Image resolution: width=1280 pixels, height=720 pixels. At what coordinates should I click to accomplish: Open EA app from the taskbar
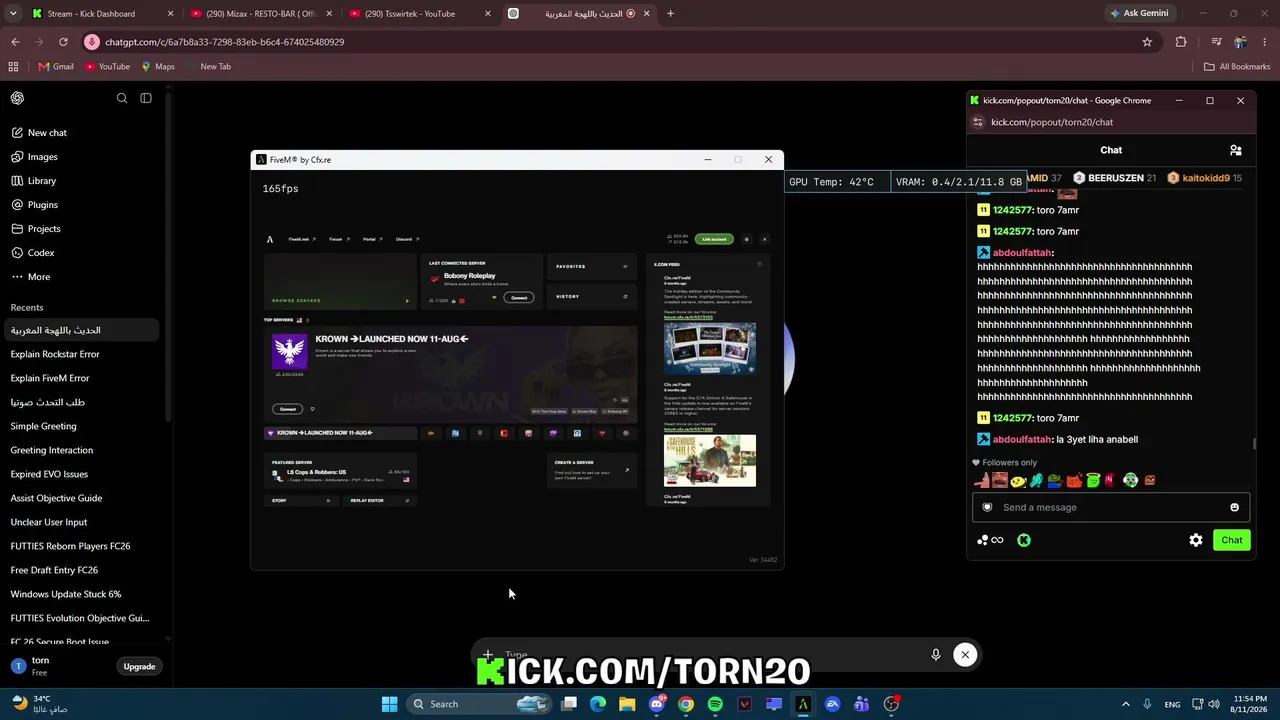click(x=832, y=704)
